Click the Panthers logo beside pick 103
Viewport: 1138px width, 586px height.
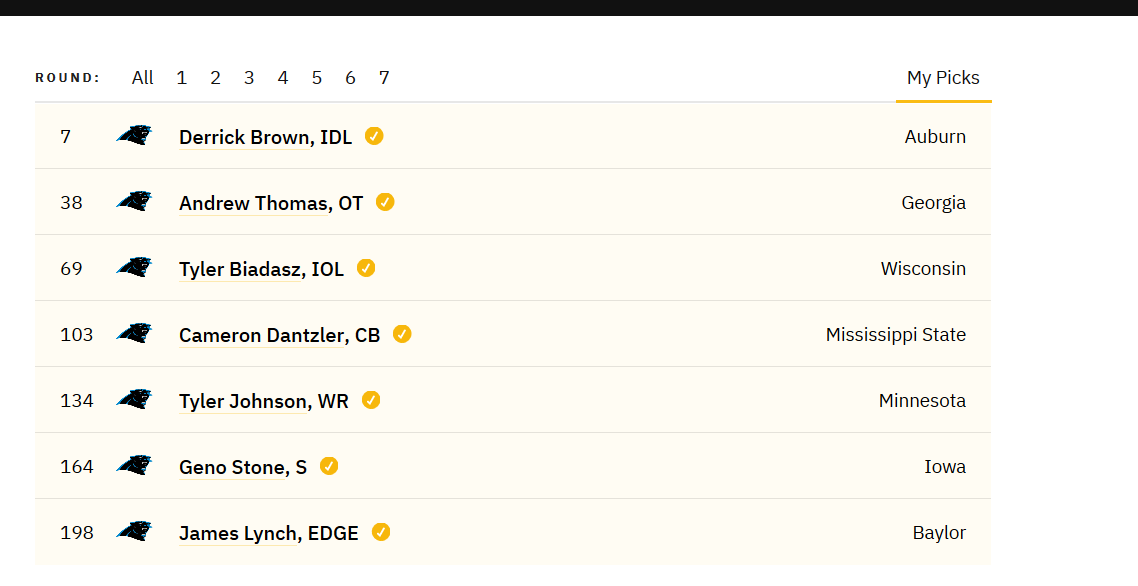coord(134,333)
